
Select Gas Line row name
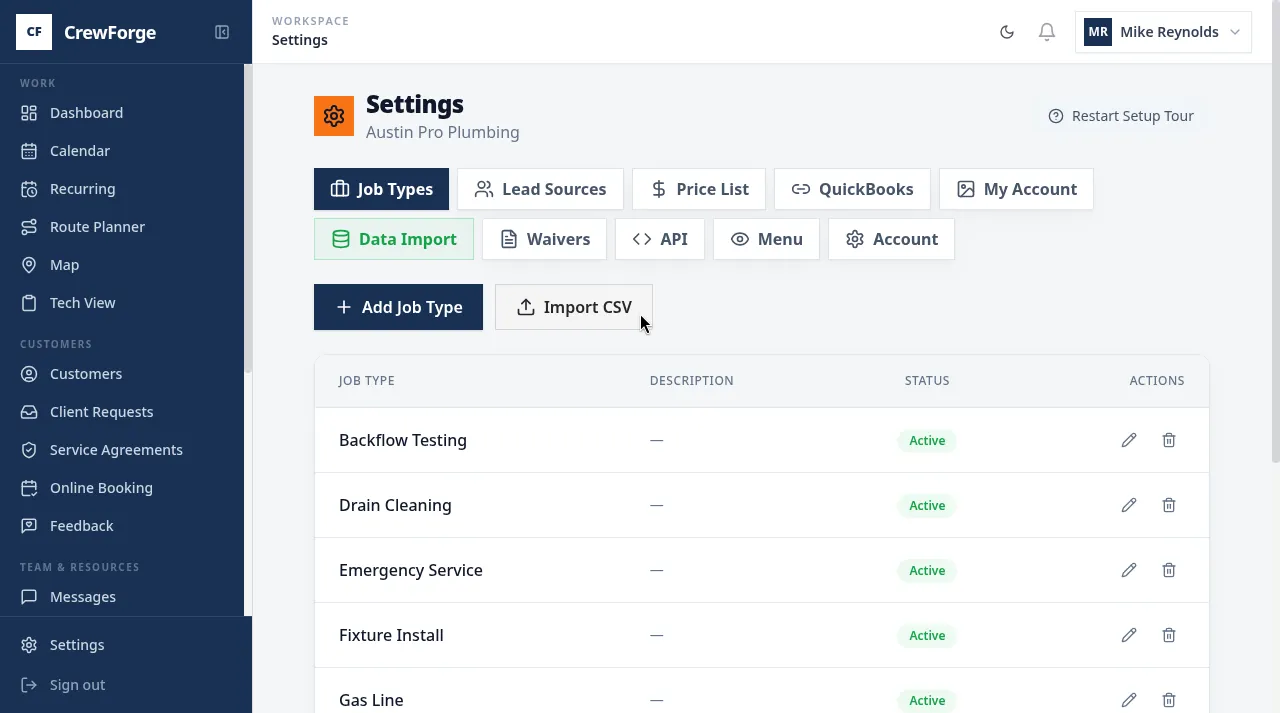point(371,700)
